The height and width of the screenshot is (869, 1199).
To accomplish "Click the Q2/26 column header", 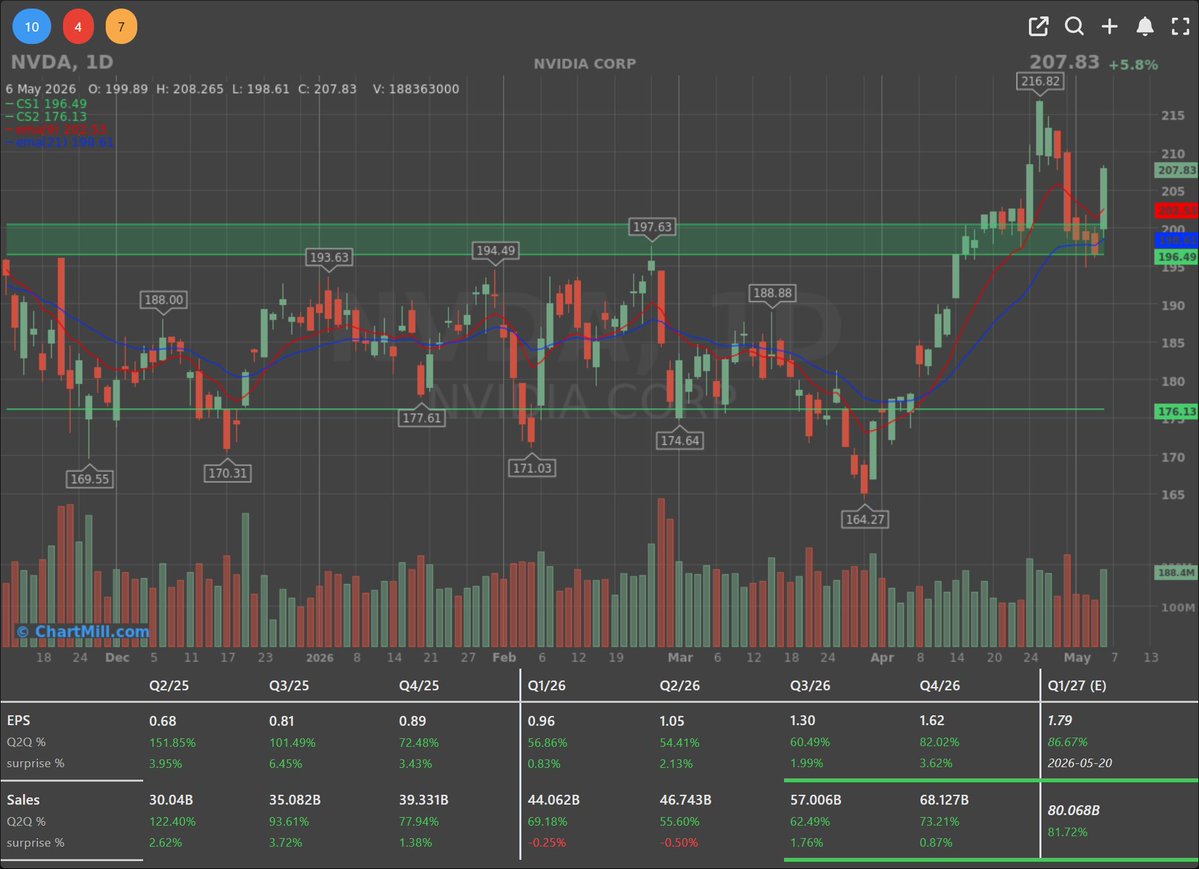I will point(680,685).
